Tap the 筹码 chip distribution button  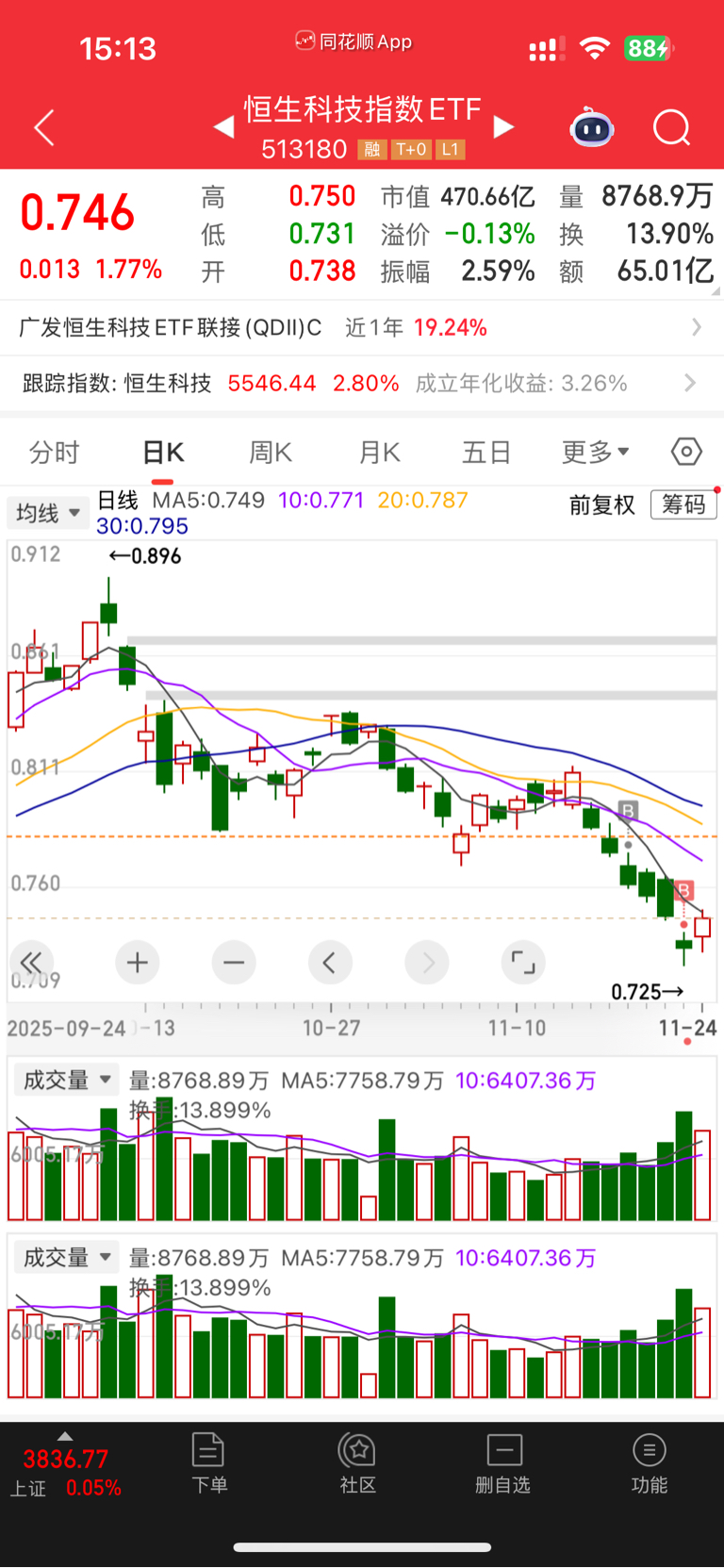[683, 504]
